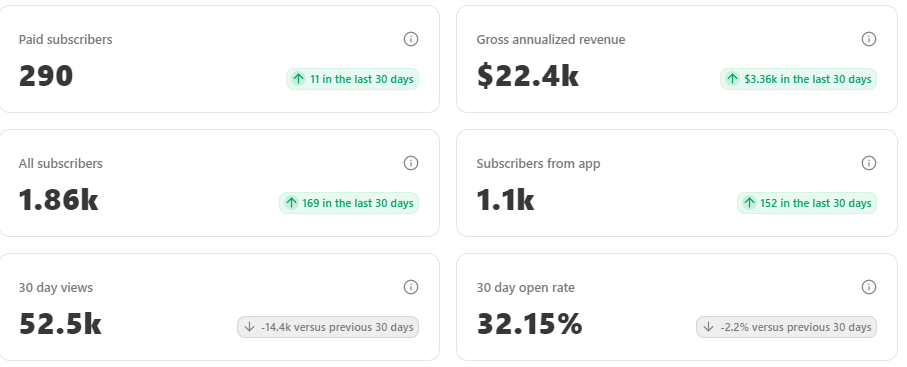
Task: Click the 'All subscribers' label
Action: (61, 163)
